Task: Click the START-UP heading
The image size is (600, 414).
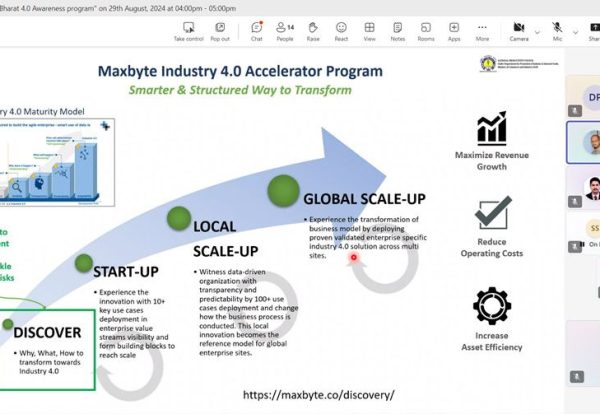Action: pos(126,272)
